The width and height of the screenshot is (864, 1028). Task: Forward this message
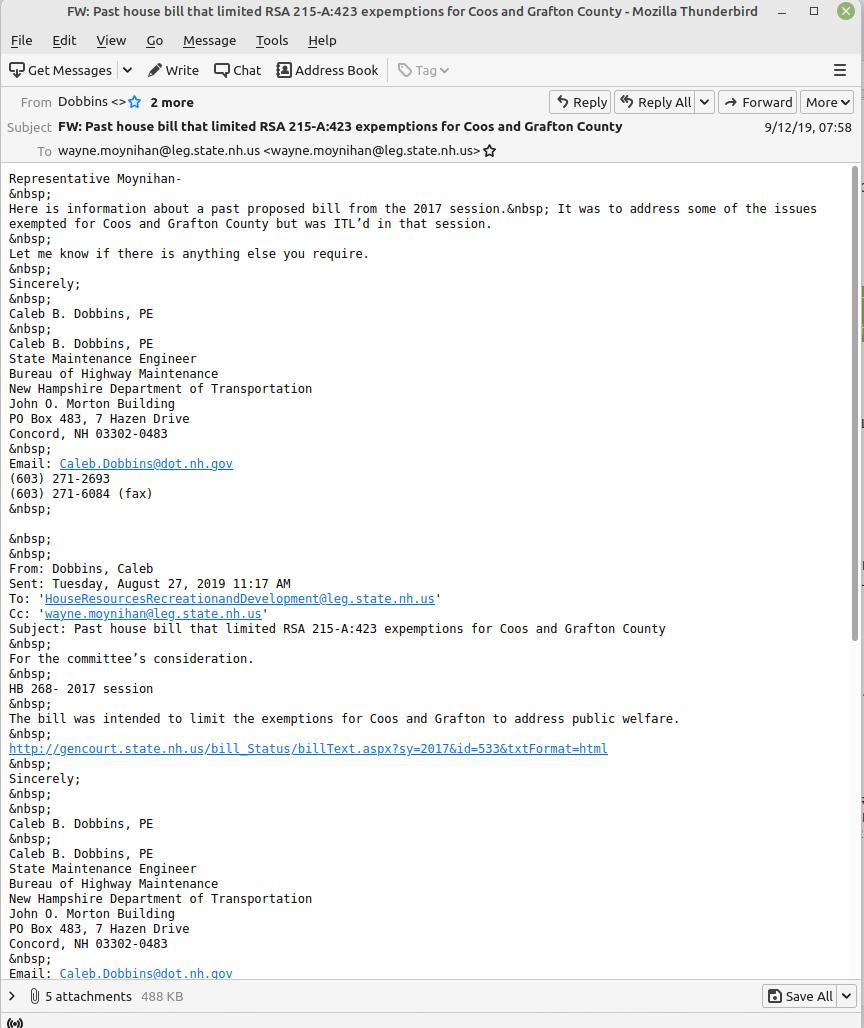click(x=757, y=102)
